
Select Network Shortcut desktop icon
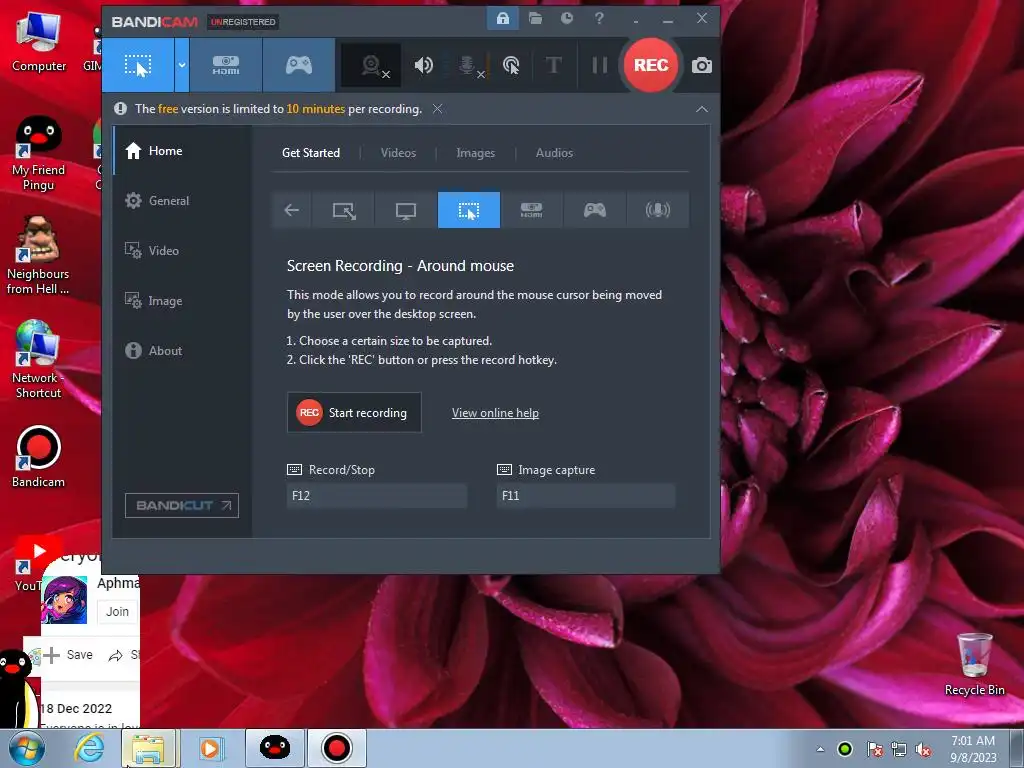pos(38,359)
